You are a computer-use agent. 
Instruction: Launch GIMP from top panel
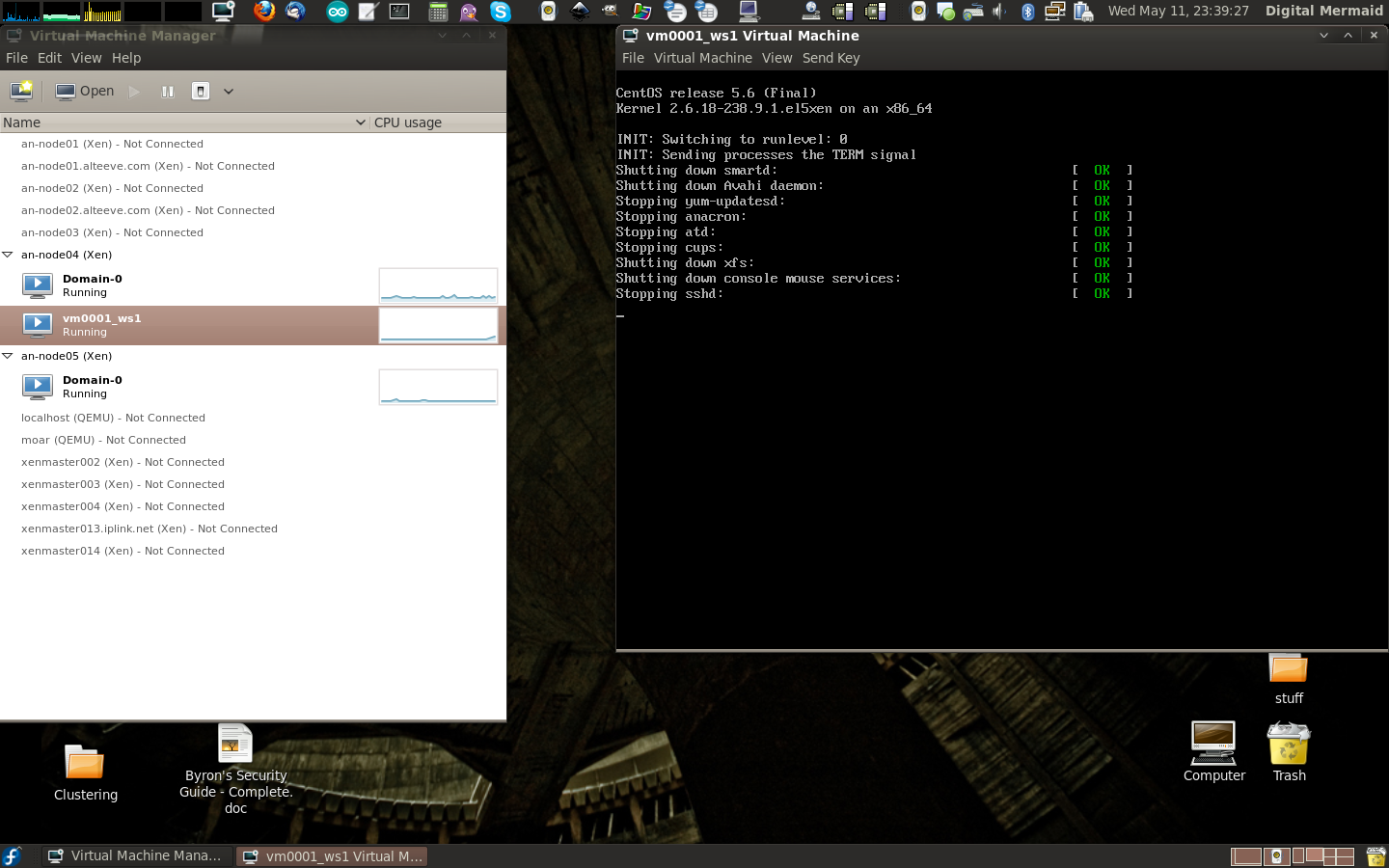(611, 11)
